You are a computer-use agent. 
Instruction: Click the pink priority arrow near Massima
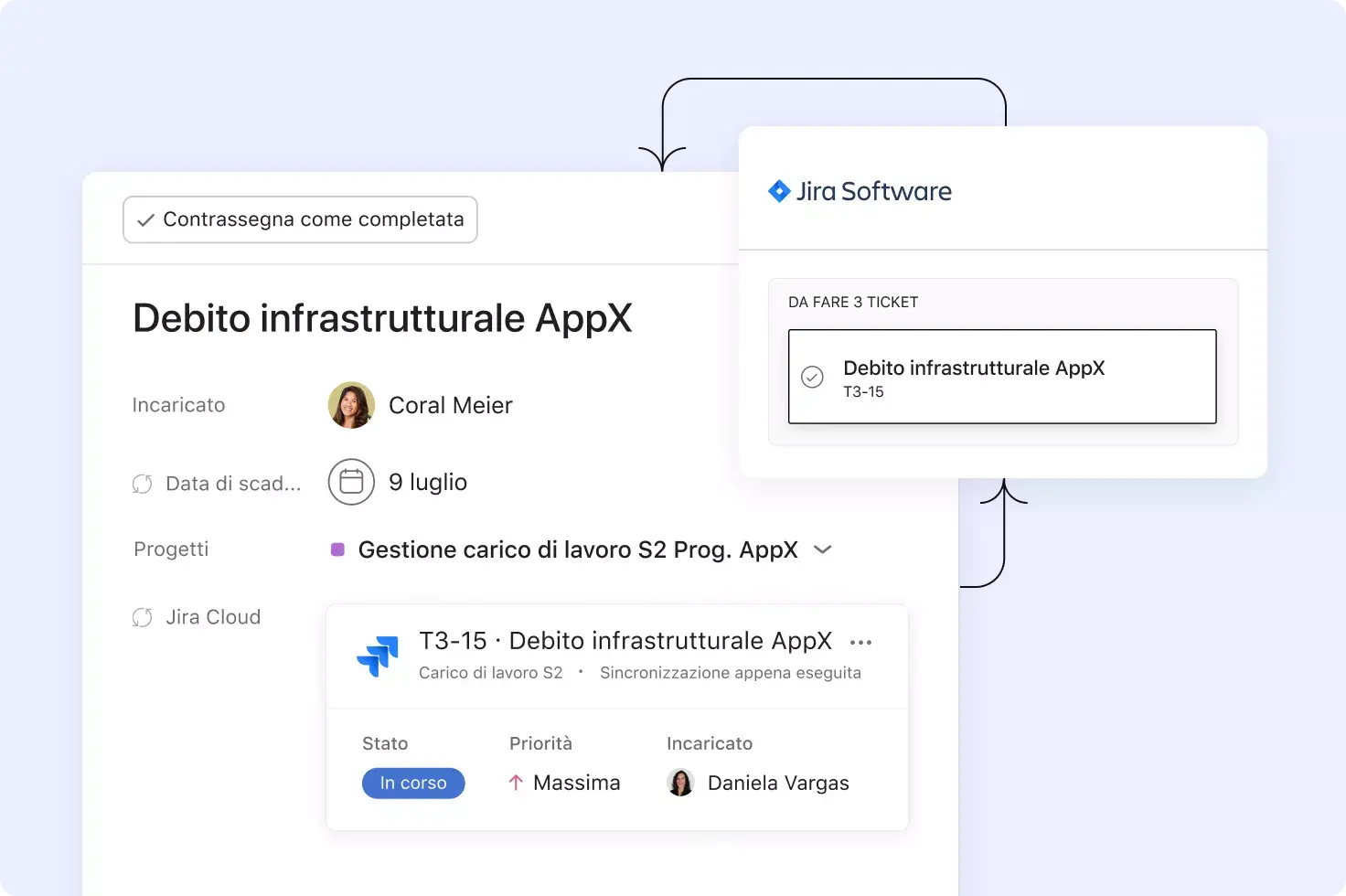(x=514, y=782)
